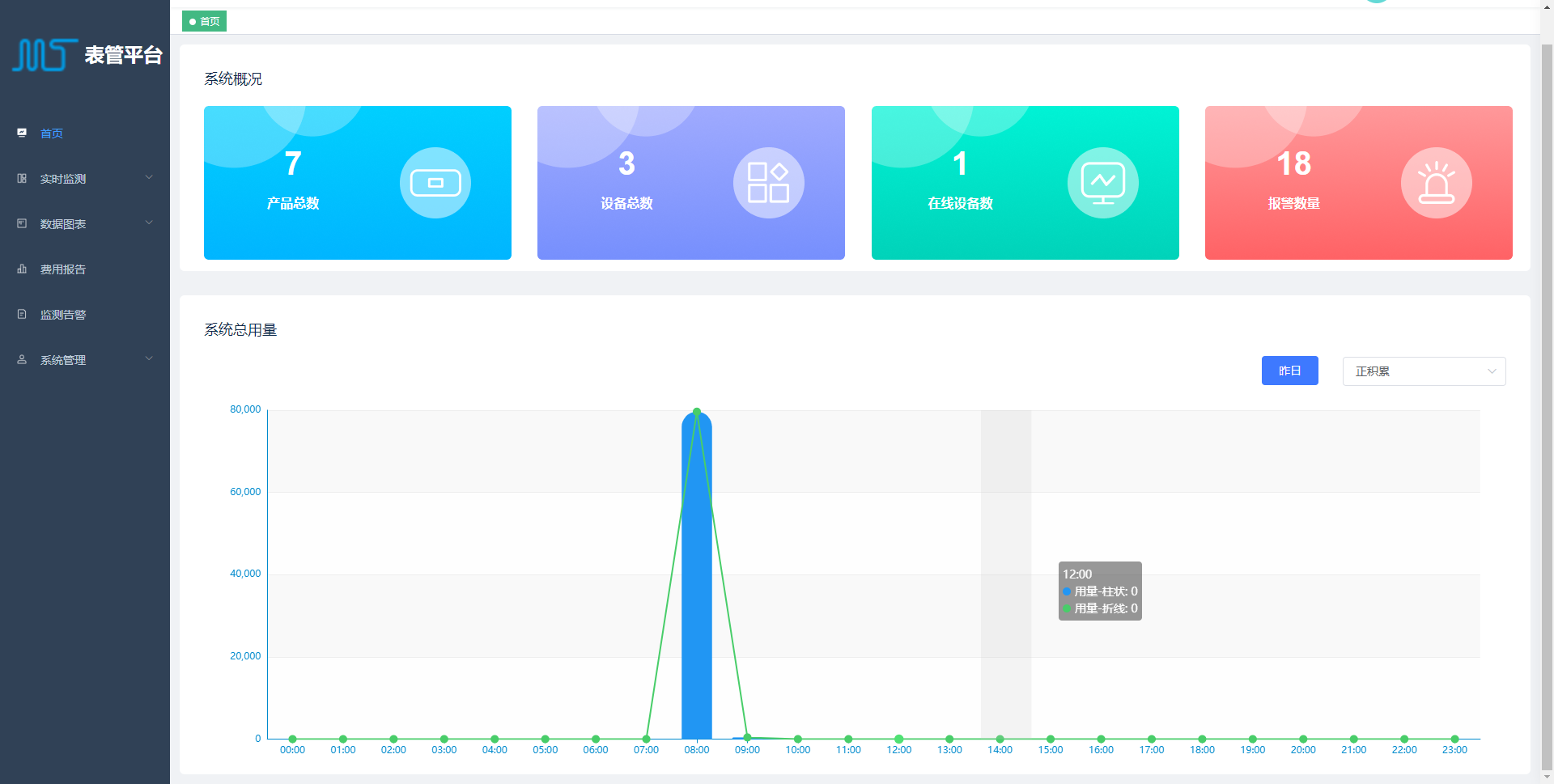
Task: Click the 报警数量 alarm siren icon
Action: [x=1436, y=183]
